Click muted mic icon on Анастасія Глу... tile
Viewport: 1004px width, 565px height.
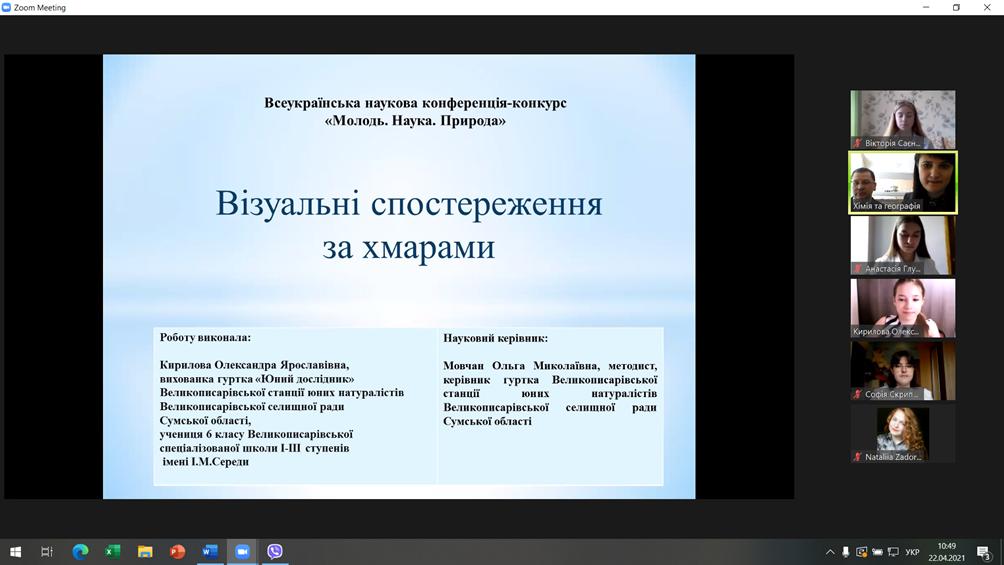coord(857,268)
